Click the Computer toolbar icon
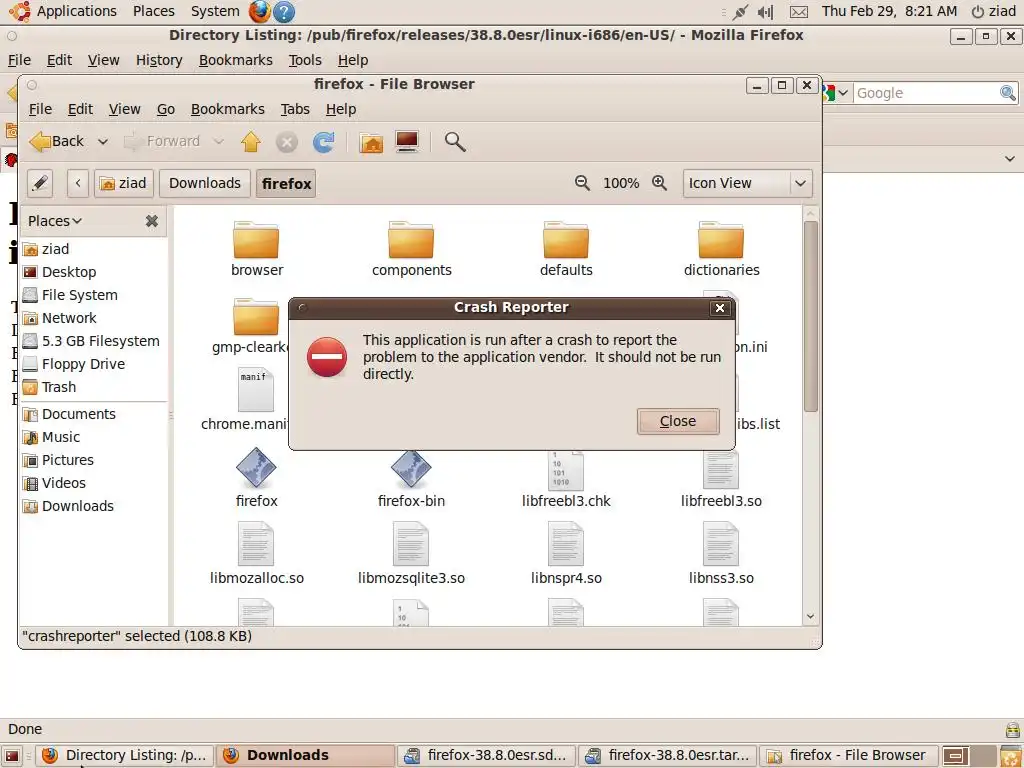 click(x=407, y=141)
